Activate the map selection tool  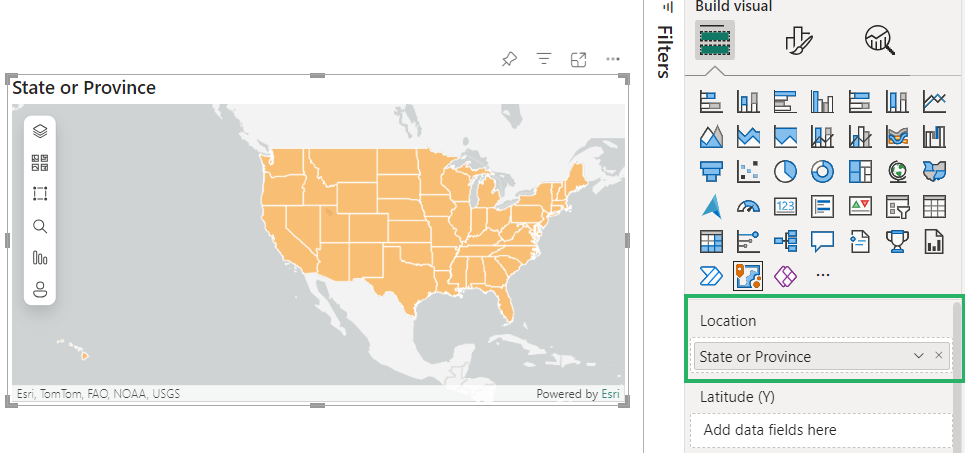click(x=40, y=194)
